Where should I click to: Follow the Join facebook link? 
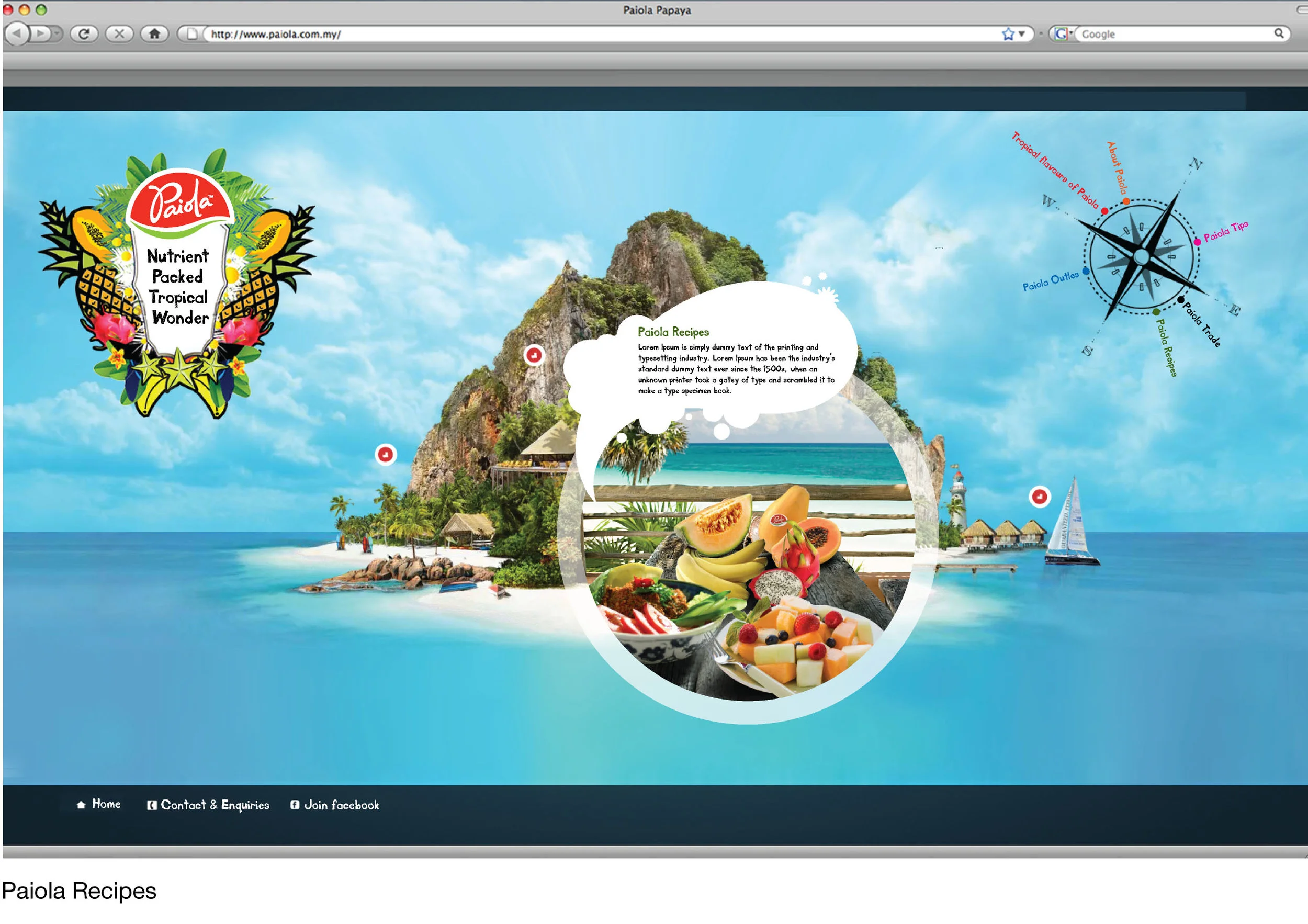coord(341,805)
